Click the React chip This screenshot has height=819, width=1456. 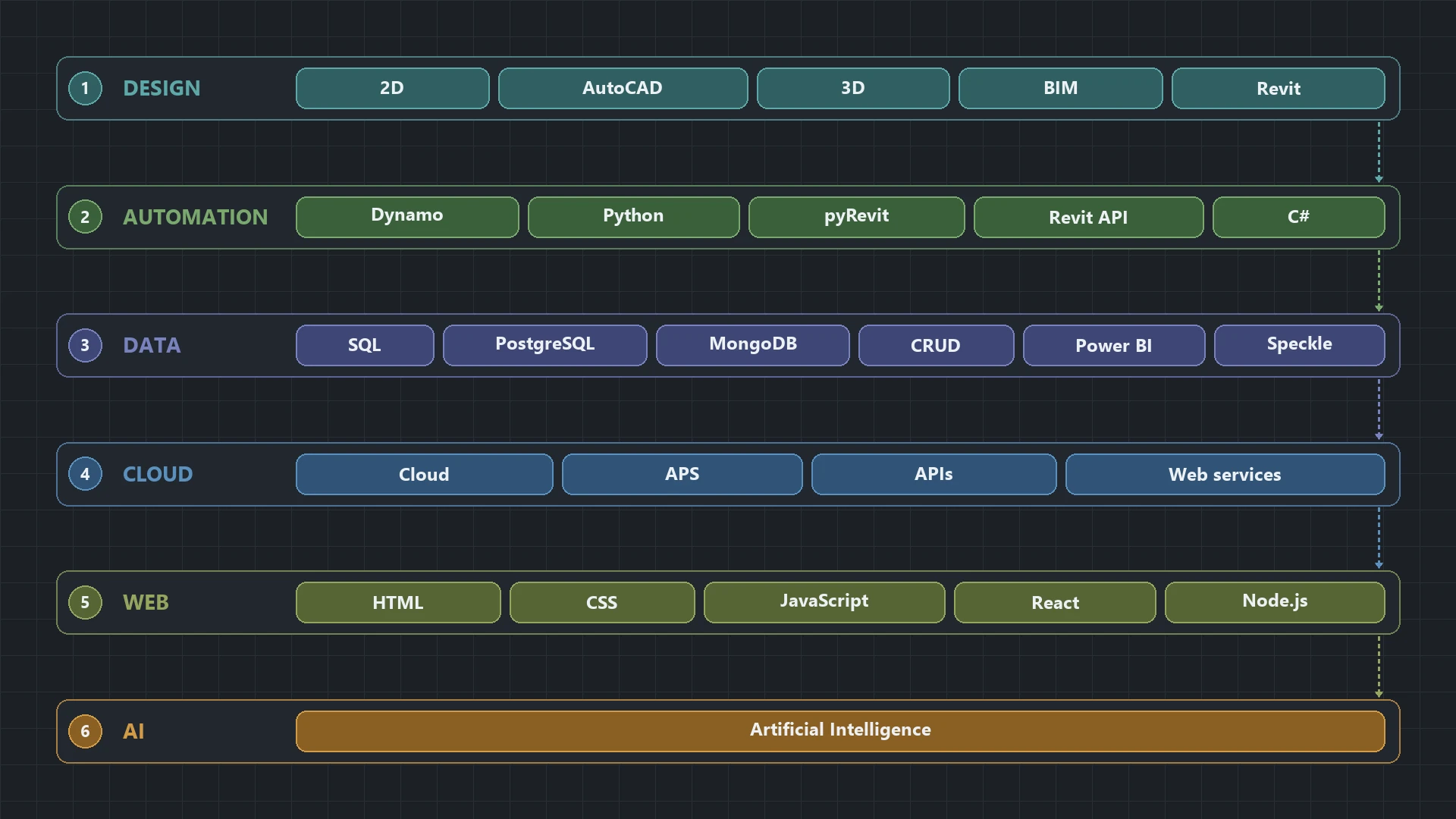[x=1055, y=602]
